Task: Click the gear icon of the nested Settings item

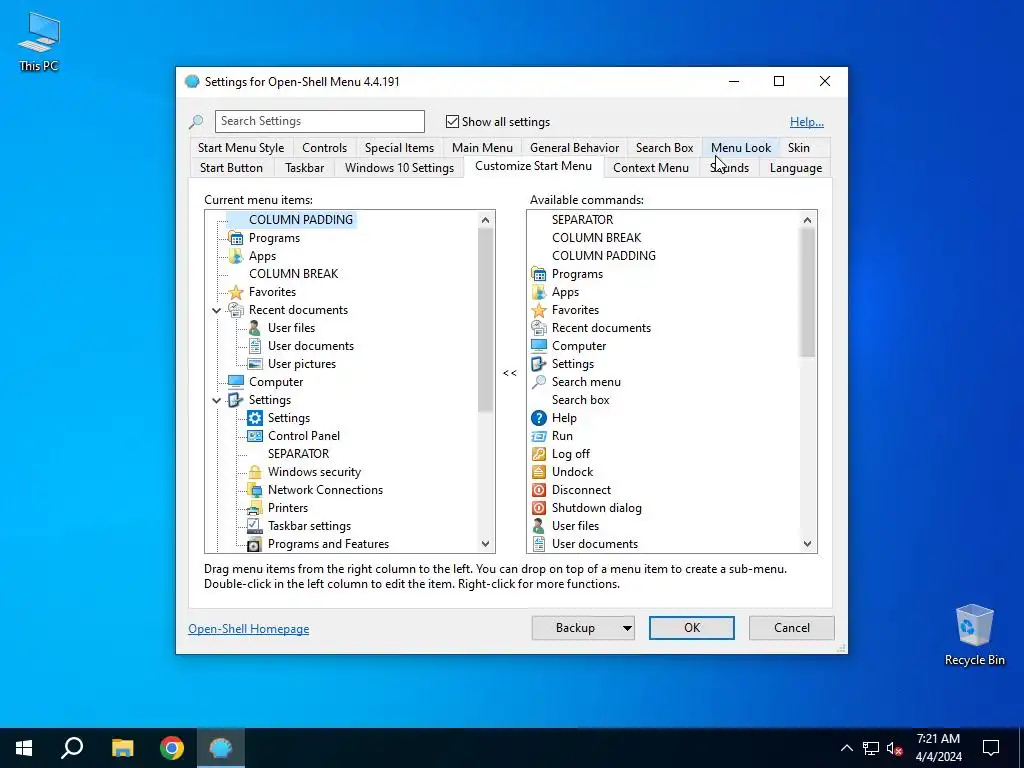Action: [x=255, y=418]
